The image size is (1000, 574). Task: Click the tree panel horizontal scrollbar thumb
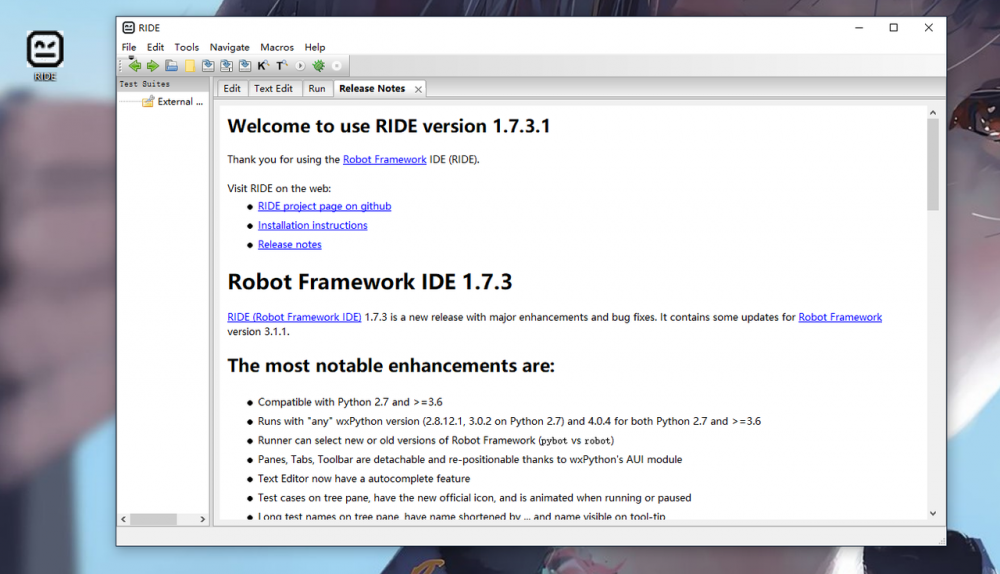click(x=154, y=519)
